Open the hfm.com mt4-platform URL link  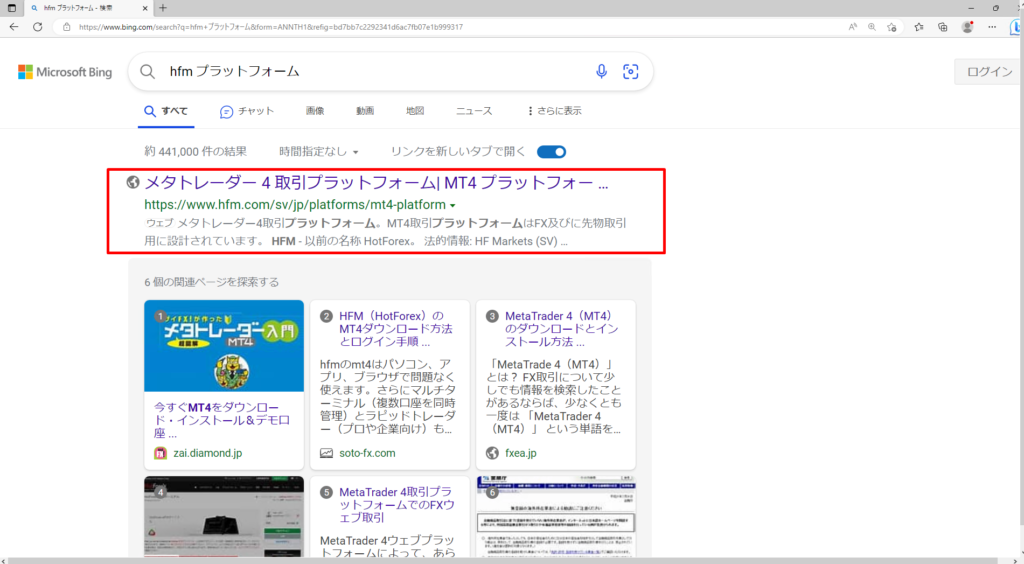coord(295,204)
